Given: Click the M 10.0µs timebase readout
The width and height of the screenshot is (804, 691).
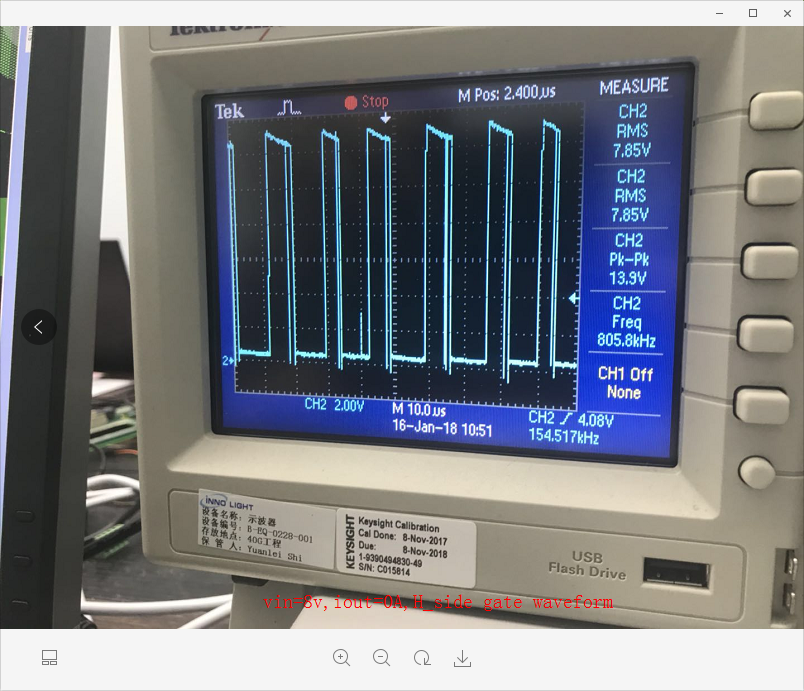Looking at the screenshot, I should [x=419, y=409].
